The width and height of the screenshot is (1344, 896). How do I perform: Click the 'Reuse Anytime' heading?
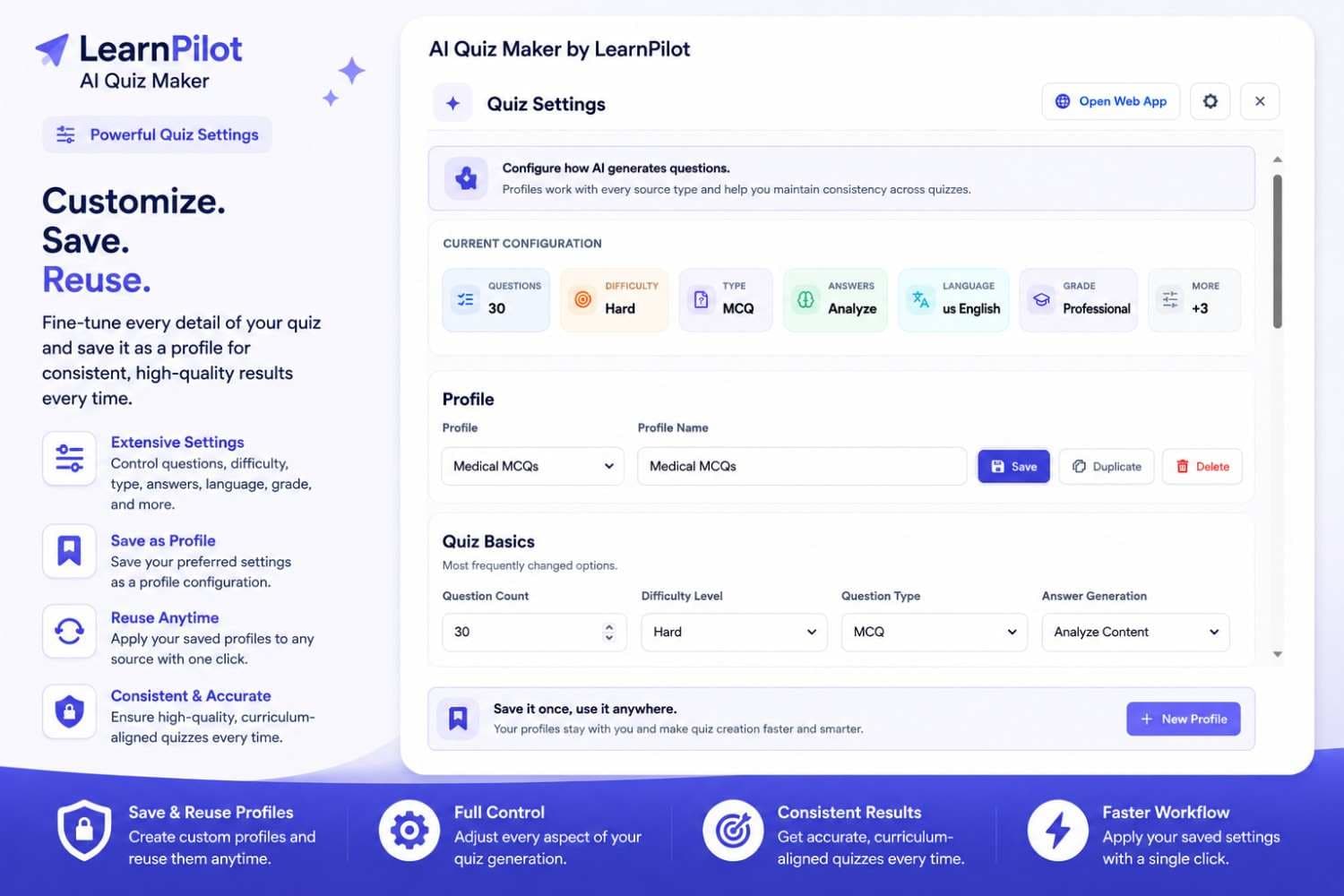165,617
